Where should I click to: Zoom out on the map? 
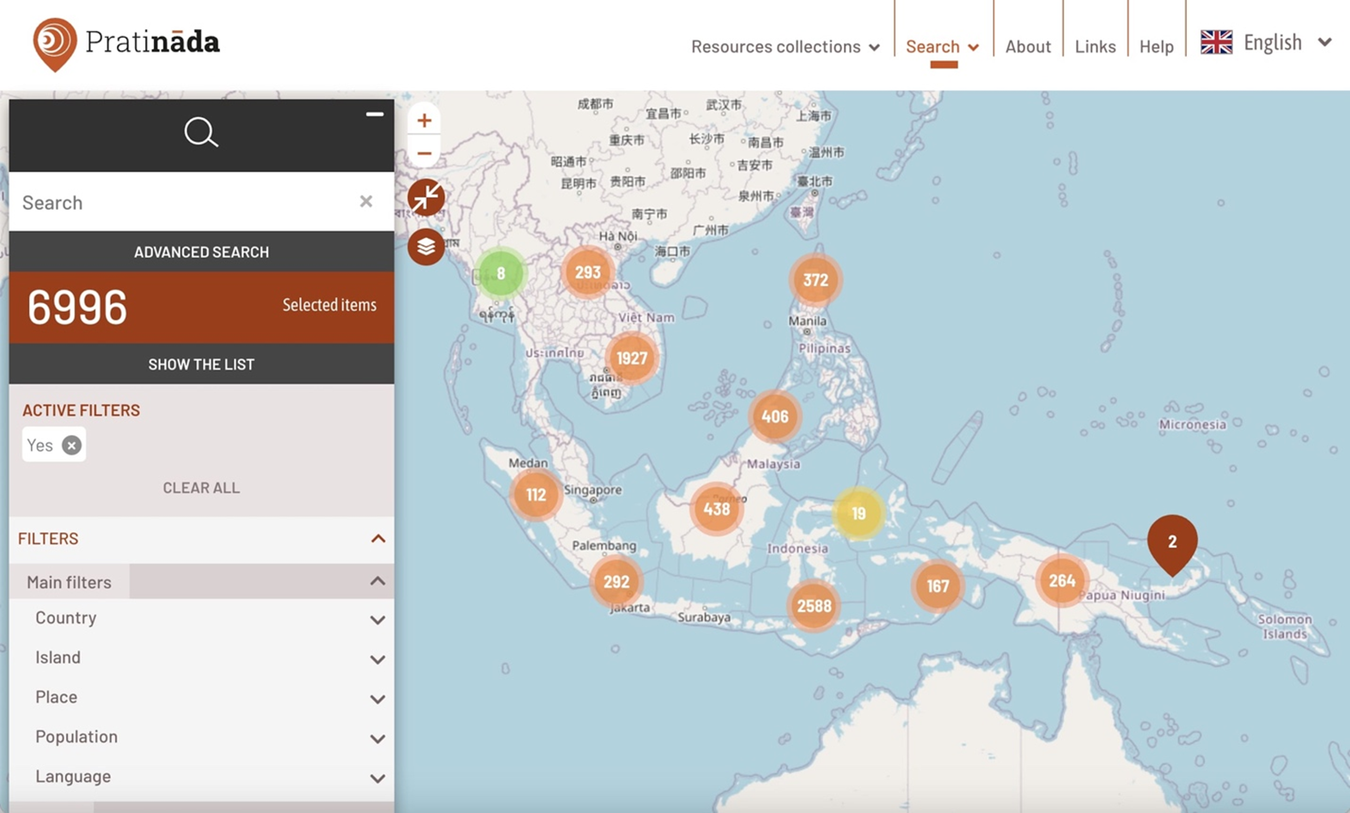[424, 153]
